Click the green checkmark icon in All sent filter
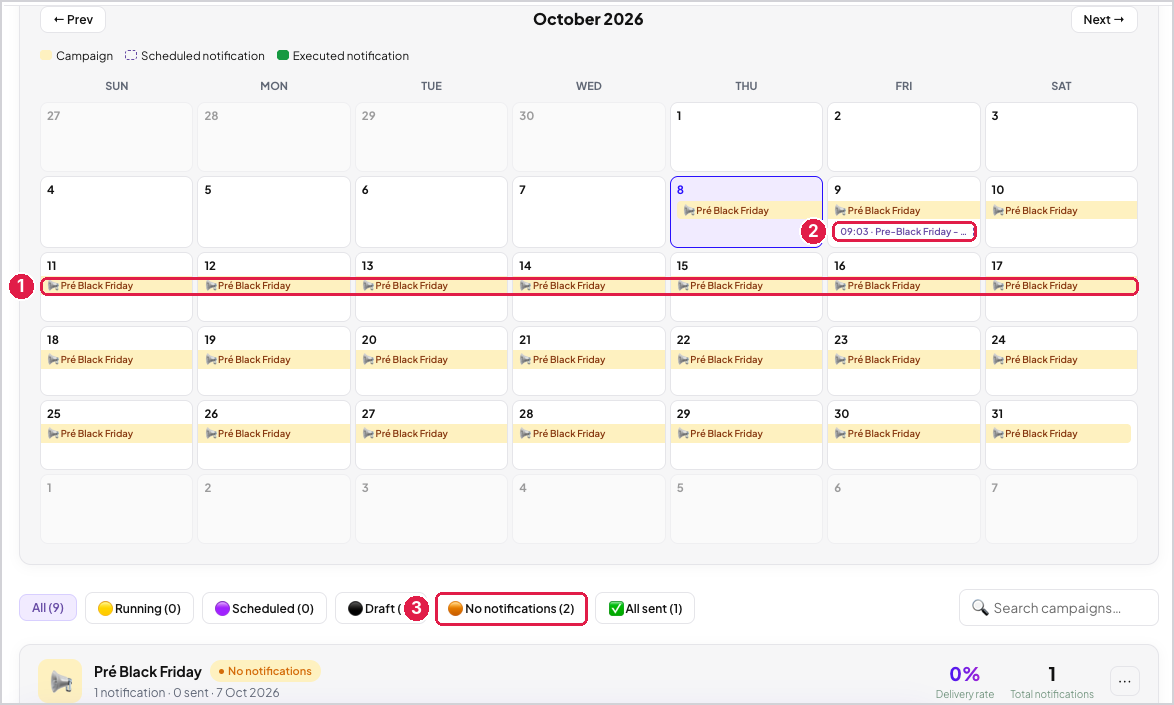 point(616,608)
